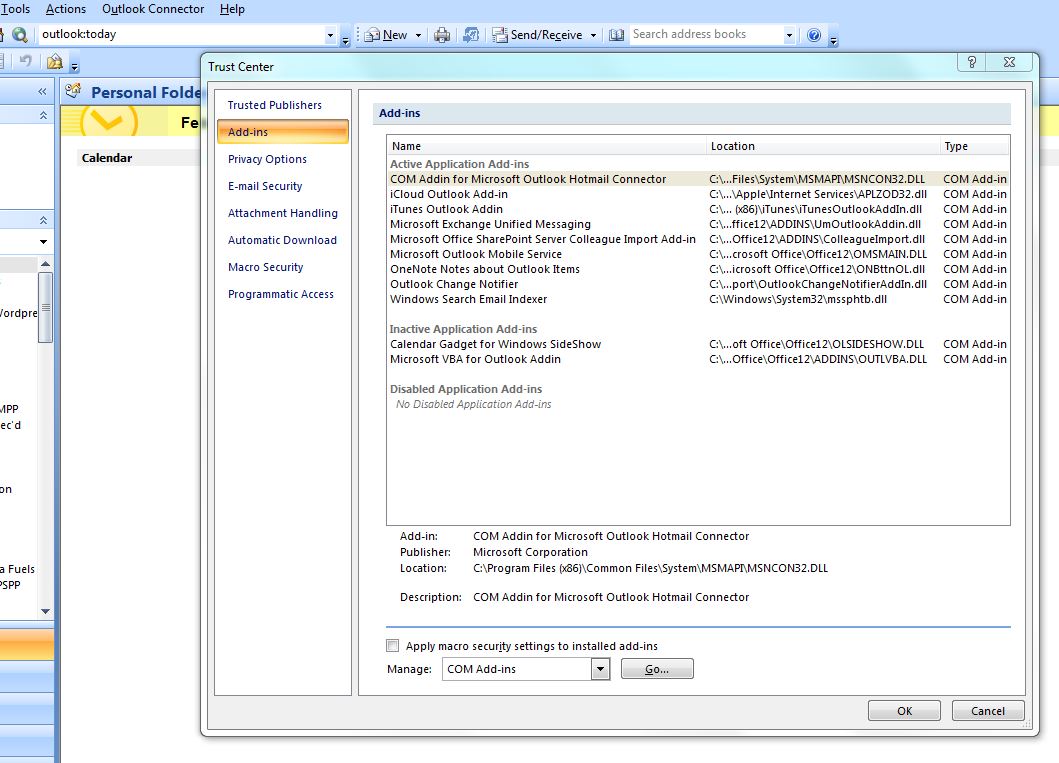Click the envelope icon next to Undo
This screenshot has height=763, width=1059.
(55, 62)
